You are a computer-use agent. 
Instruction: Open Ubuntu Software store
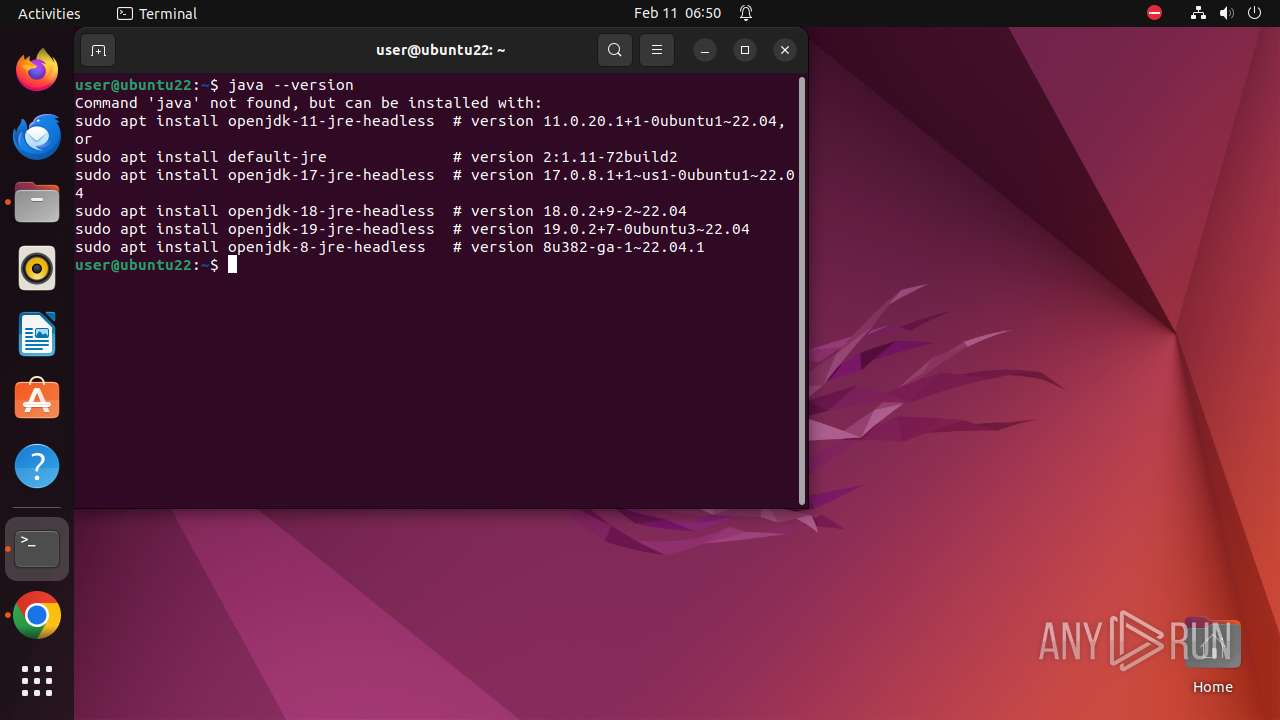tap(37, 400)
